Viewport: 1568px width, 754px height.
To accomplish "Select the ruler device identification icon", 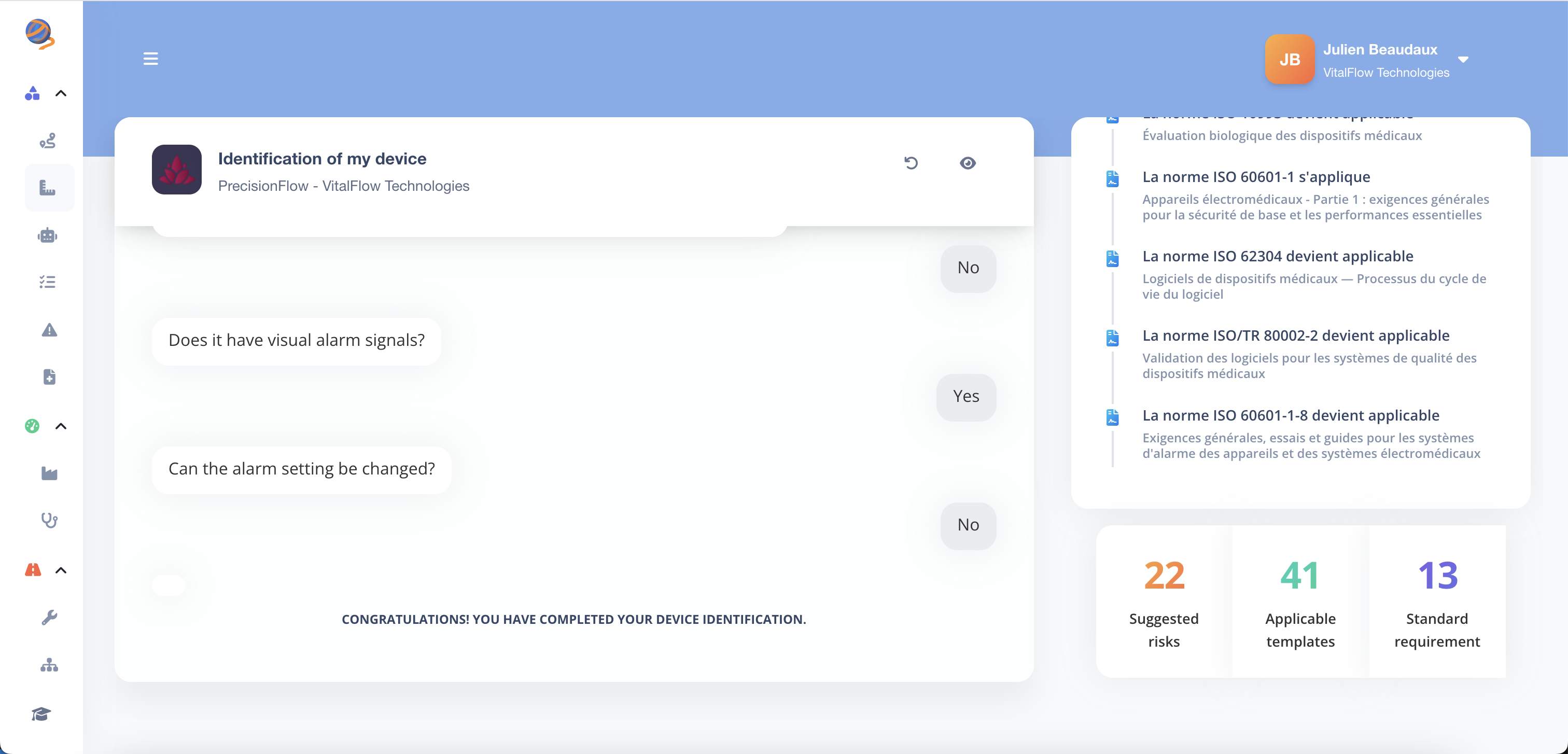I will (48, 187).
